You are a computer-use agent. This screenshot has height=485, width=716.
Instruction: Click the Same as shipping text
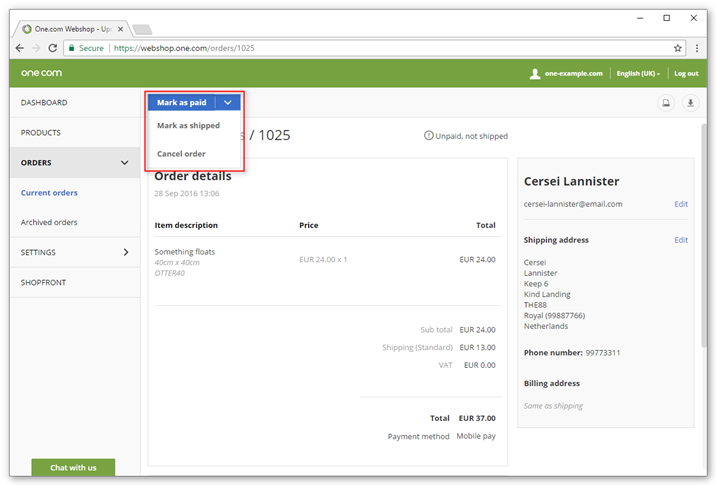[x=553, y=406]
